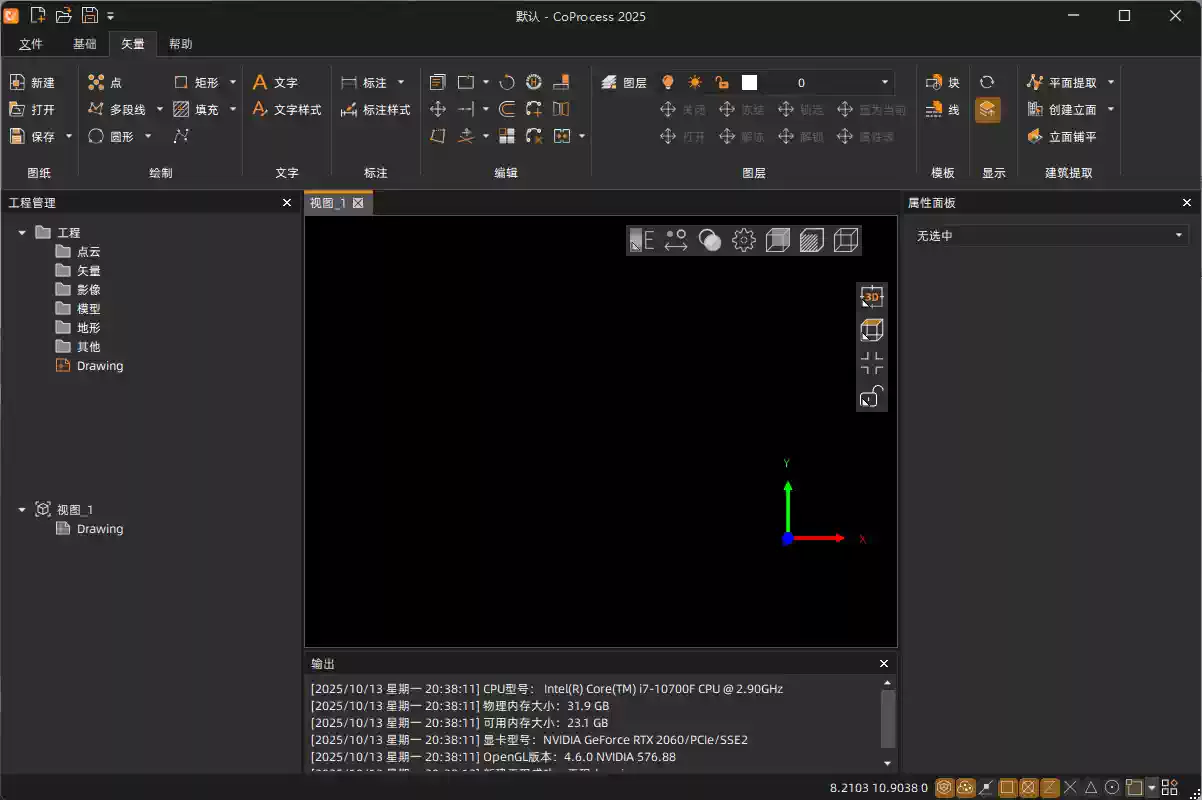Viewport: 1202px width, 800px height.
Task: Click the E ruler icon in viewport toolbar
Action: click(642, 240)
